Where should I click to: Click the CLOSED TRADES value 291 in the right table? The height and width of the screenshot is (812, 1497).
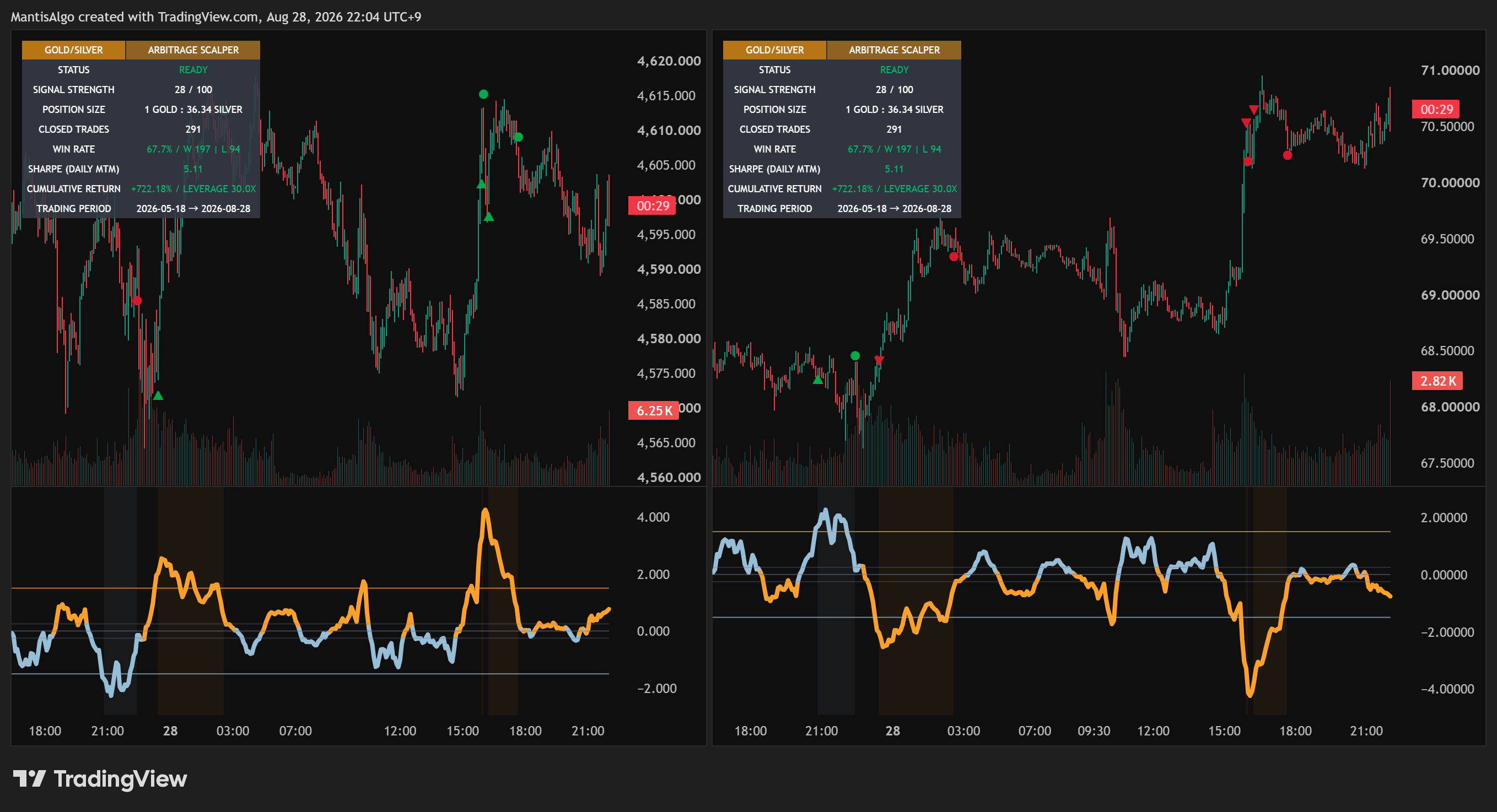[x=894, y=129]
